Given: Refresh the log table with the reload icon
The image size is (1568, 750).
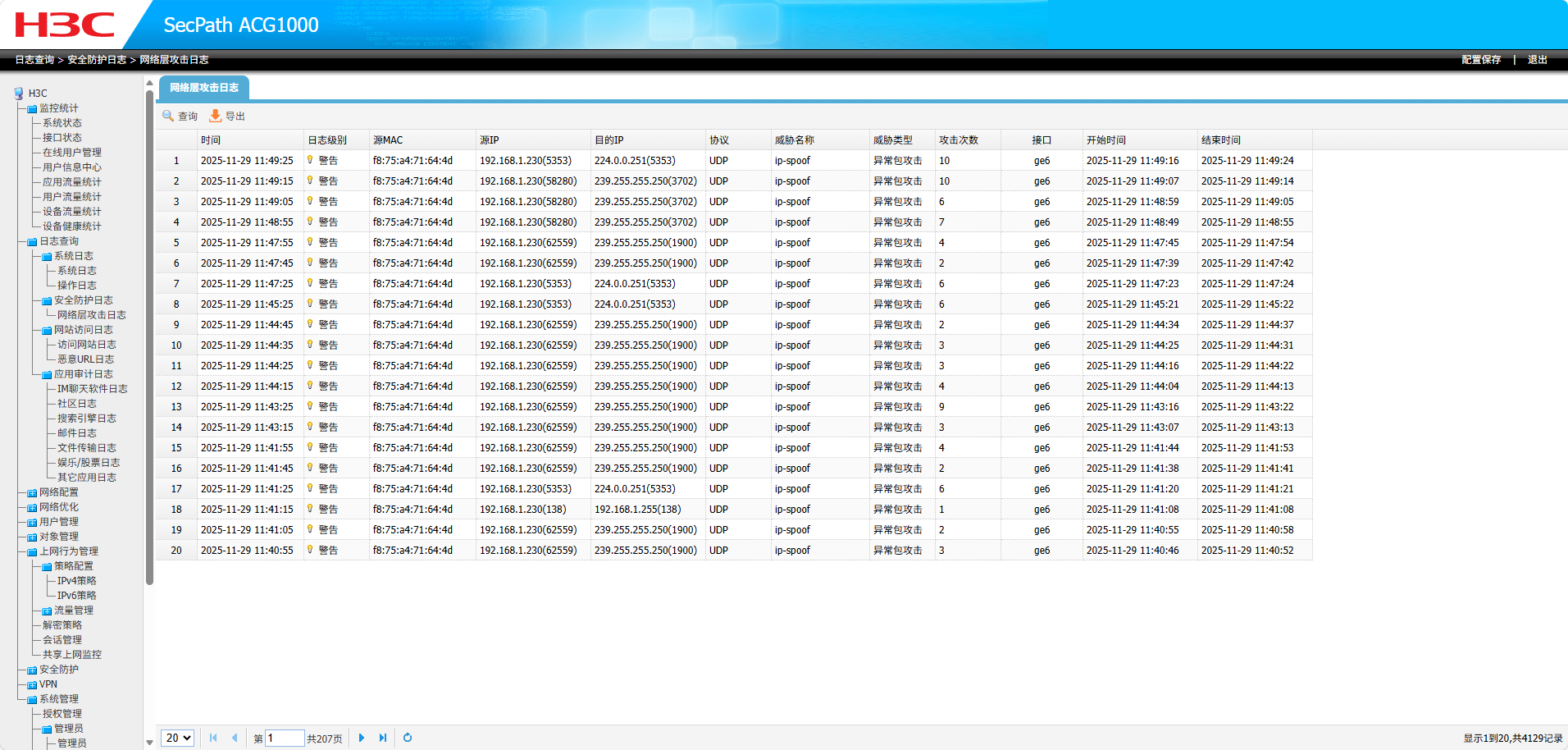Looking at the screenshot, I should pos(408,738).
